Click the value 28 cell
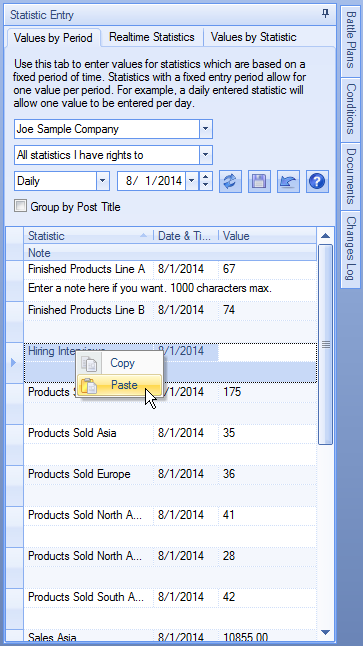The height and width of the screenshot is (646, 363). point(267,556)
